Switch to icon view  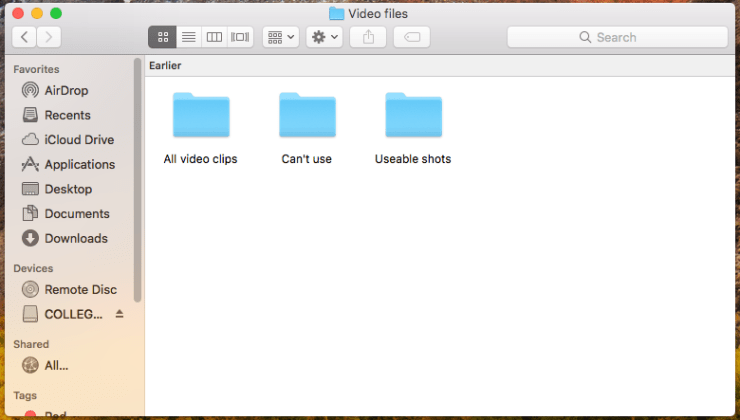point(162,37)
